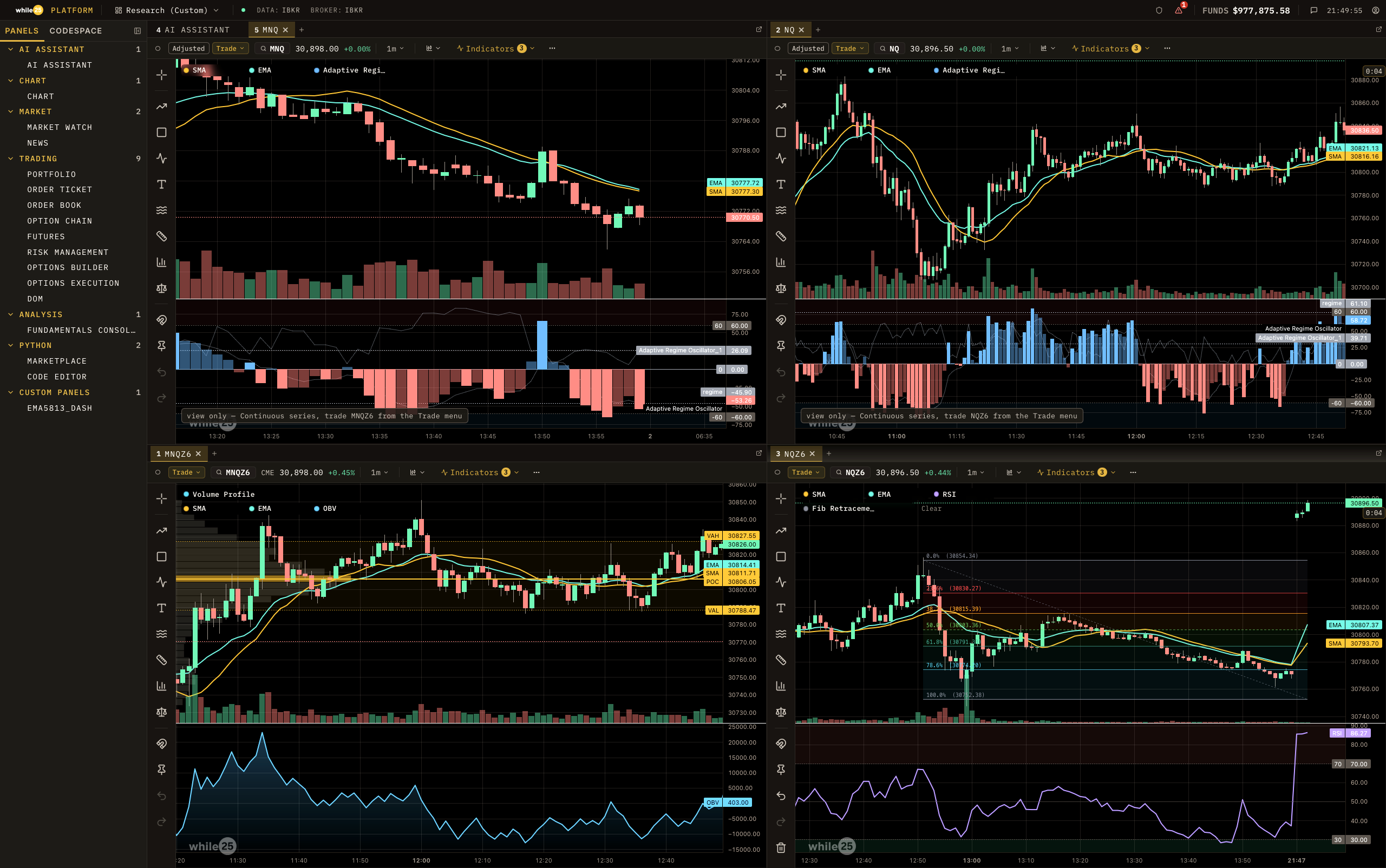Open more options menu in NQ chart toolbar
This screenshot has width=1386, height=868.
[1167, 49]
